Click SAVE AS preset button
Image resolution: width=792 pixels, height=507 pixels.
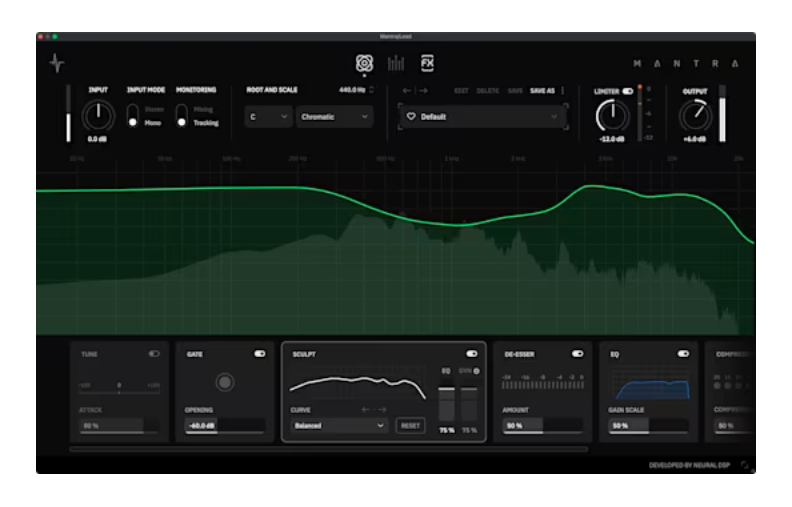tap(542, 91)
